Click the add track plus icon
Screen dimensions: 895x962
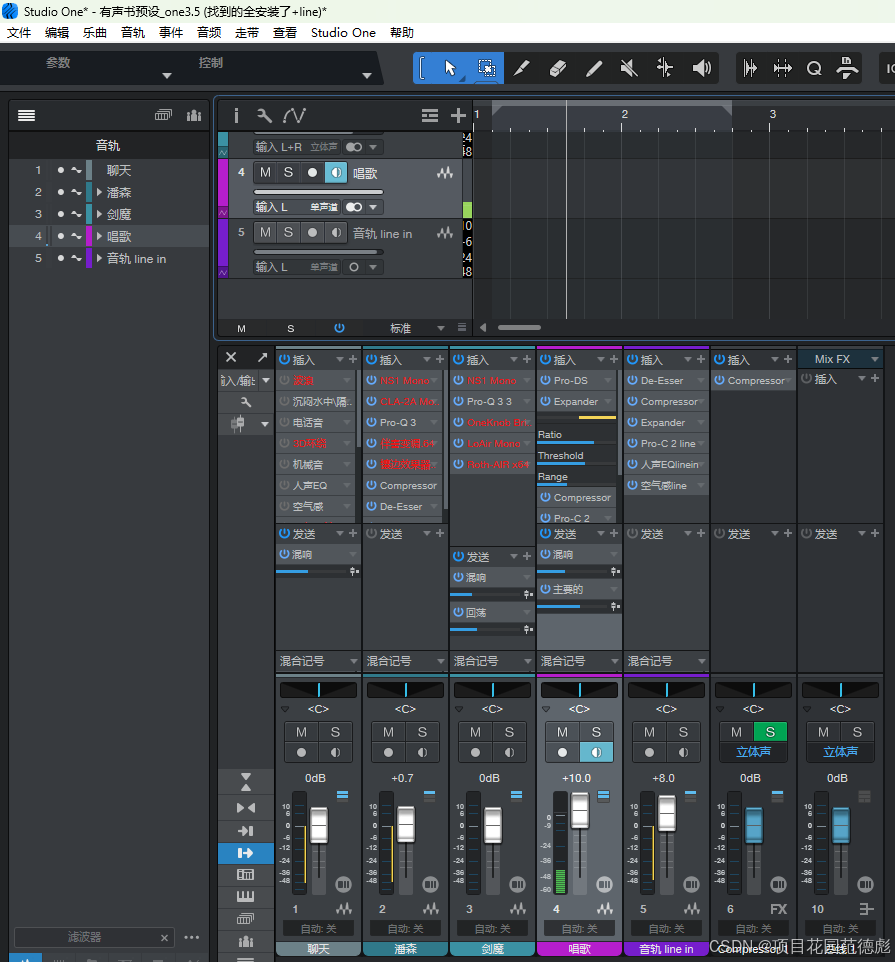(458, 115)
